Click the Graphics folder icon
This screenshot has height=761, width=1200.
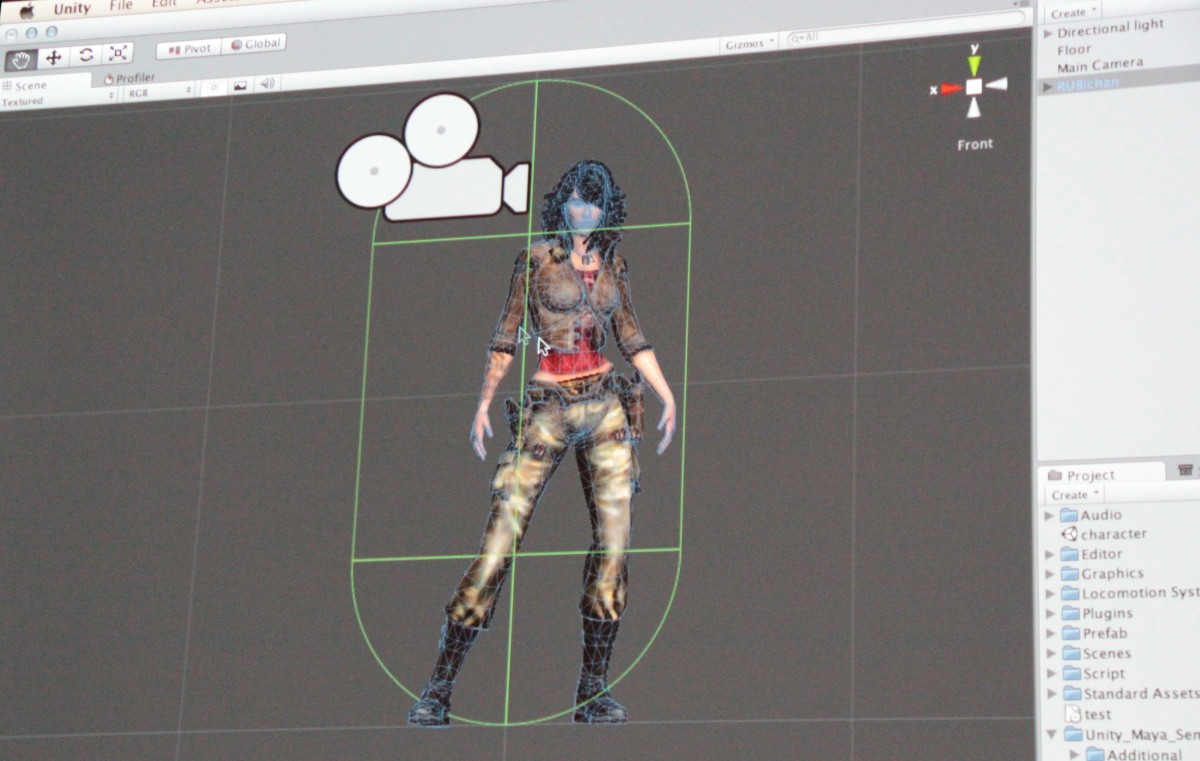pos(1069,574)
